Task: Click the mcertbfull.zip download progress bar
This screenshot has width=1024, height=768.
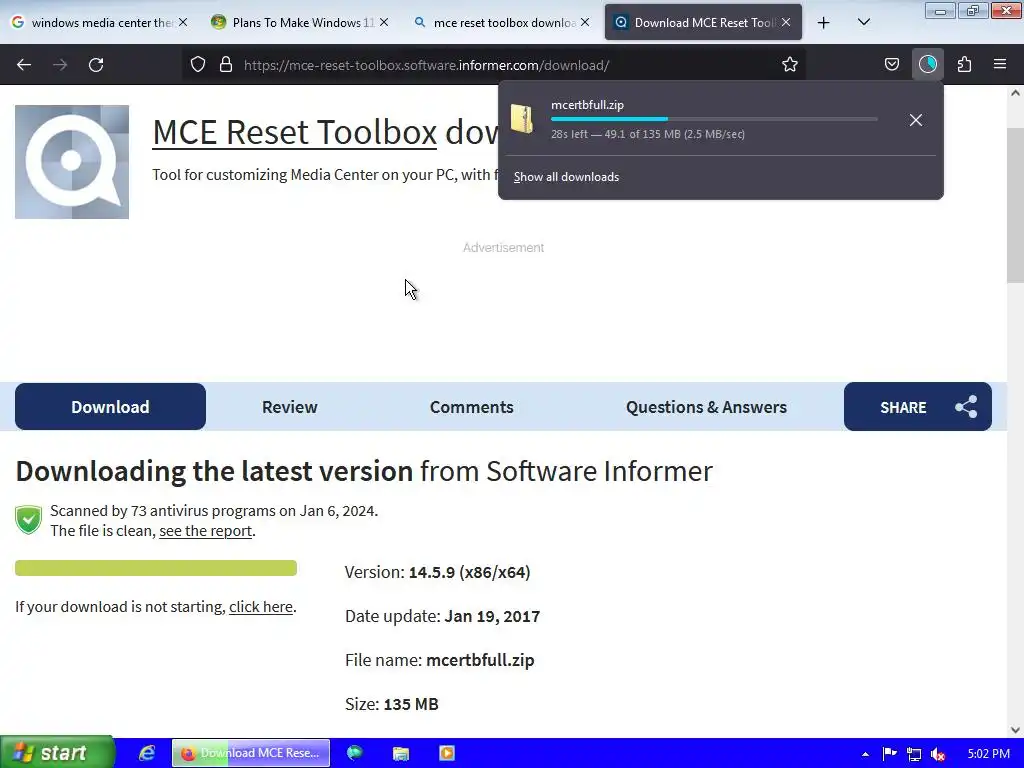Action: (714, 119)
